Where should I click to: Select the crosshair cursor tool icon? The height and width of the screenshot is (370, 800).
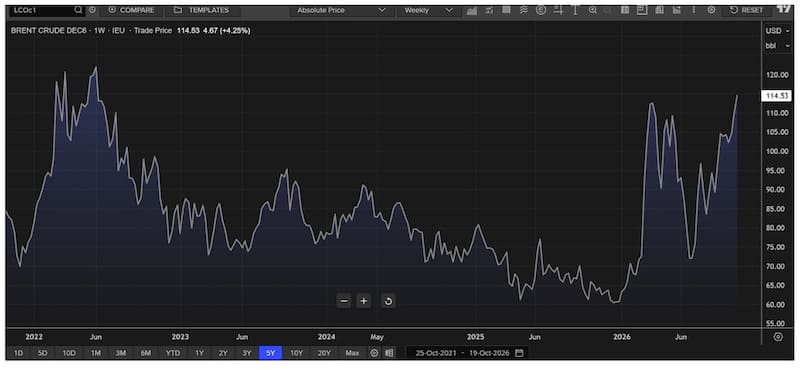click(x=559, y=10)
